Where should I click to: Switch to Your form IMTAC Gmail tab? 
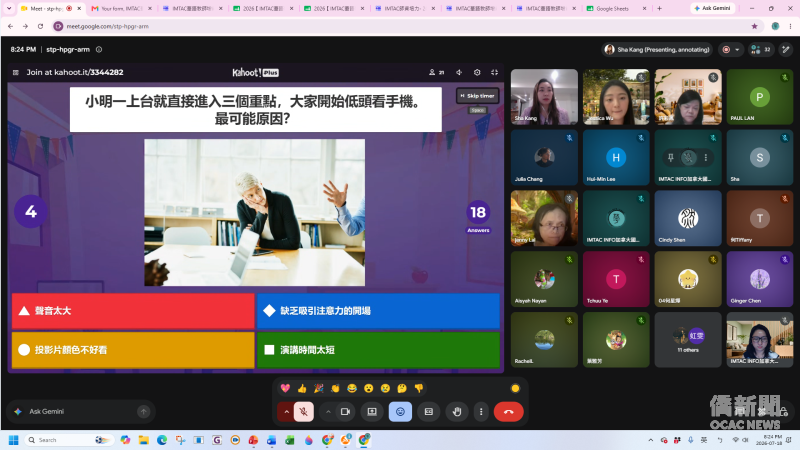(121, 9)
